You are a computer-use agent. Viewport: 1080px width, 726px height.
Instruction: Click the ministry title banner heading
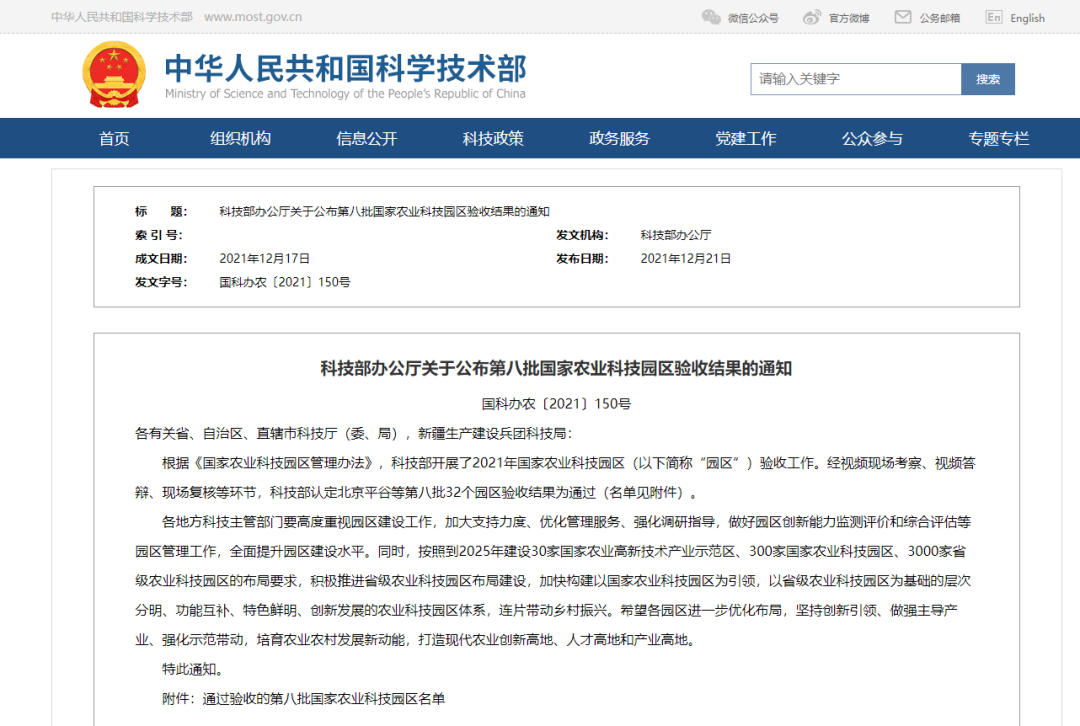[346, 68]
